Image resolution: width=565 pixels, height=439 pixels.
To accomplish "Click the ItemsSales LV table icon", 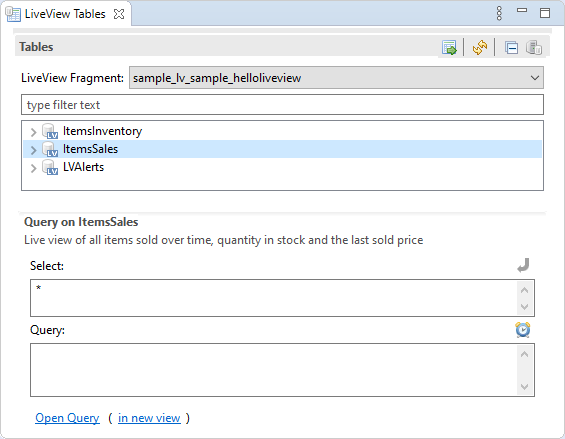I will click(50, 149).
